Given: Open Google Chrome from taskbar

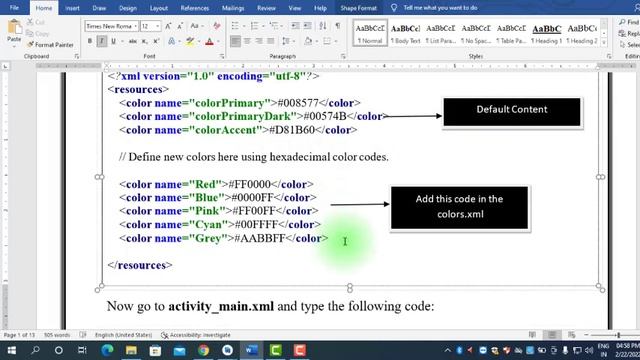Looking at the screenshot, I should (203, 350).
